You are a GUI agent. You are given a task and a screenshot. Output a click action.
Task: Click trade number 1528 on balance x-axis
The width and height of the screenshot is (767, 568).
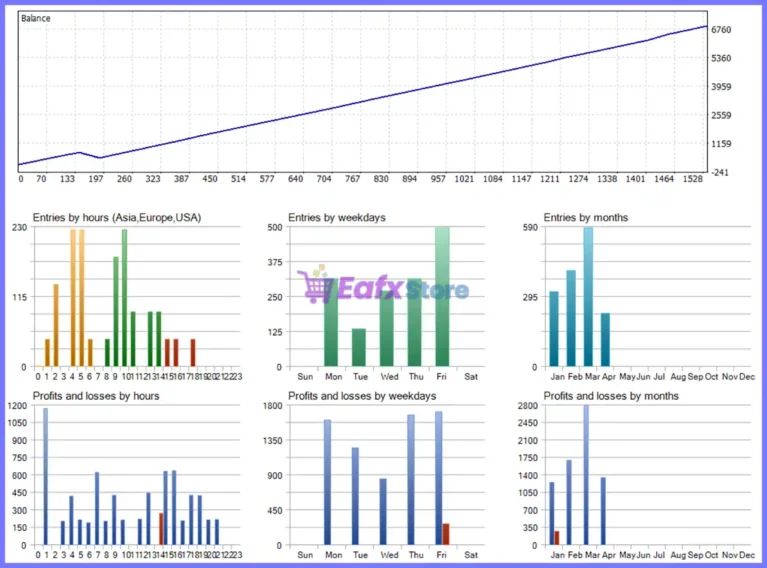click(693, 179)
